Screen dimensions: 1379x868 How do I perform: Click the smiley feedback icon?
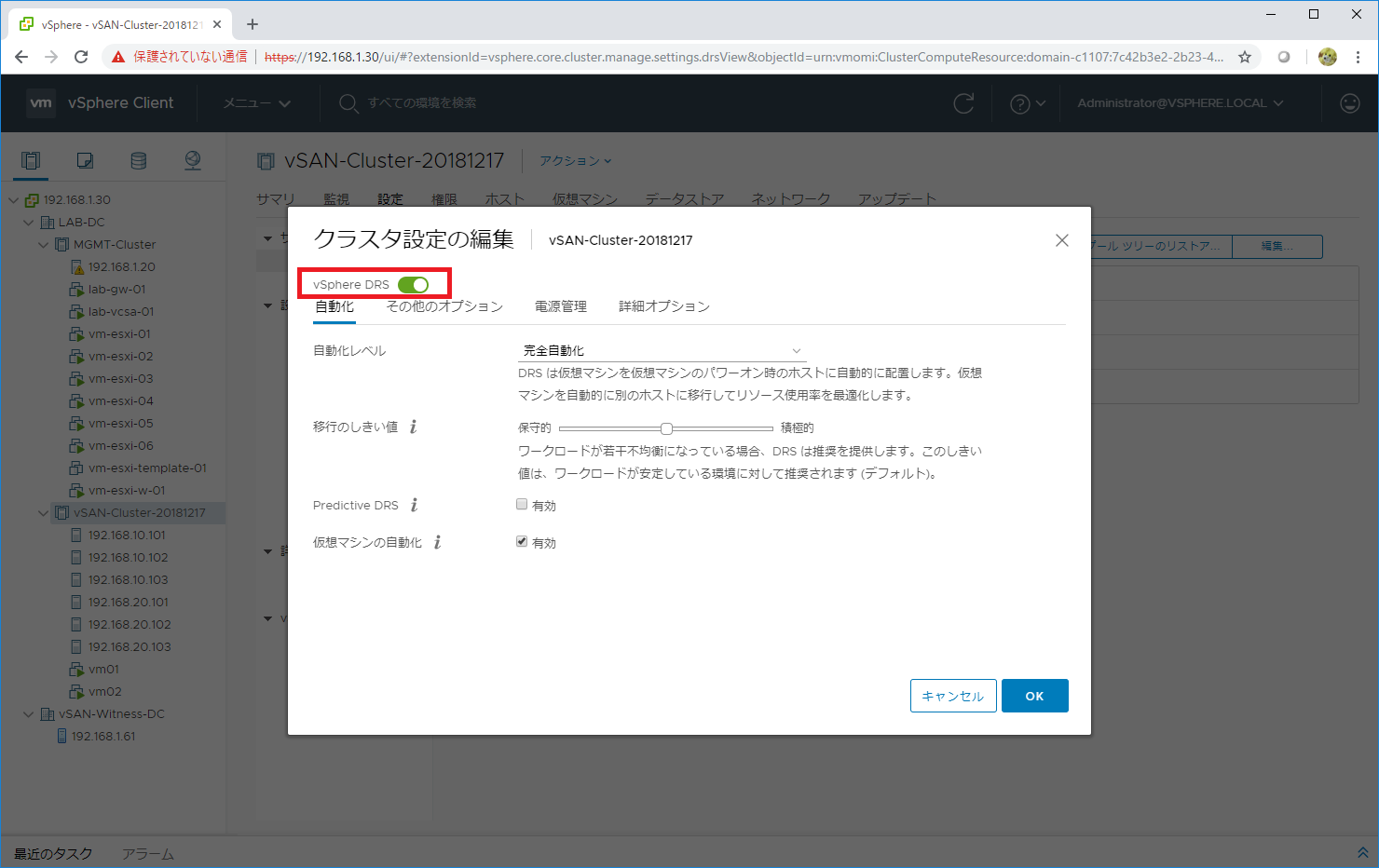pos(1349,103)
